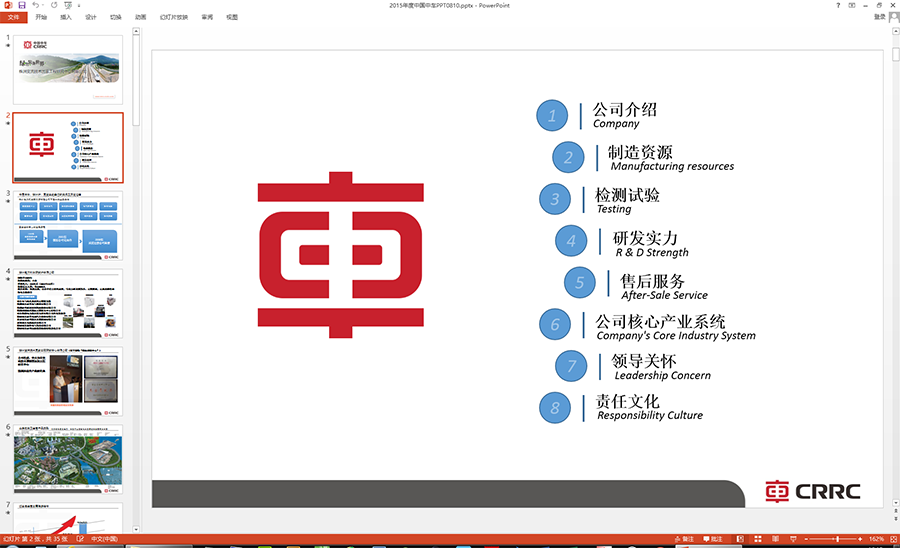Select slide 3 thumbnail with blue boxes
900x548 pixels.
(x=68, y=226)
